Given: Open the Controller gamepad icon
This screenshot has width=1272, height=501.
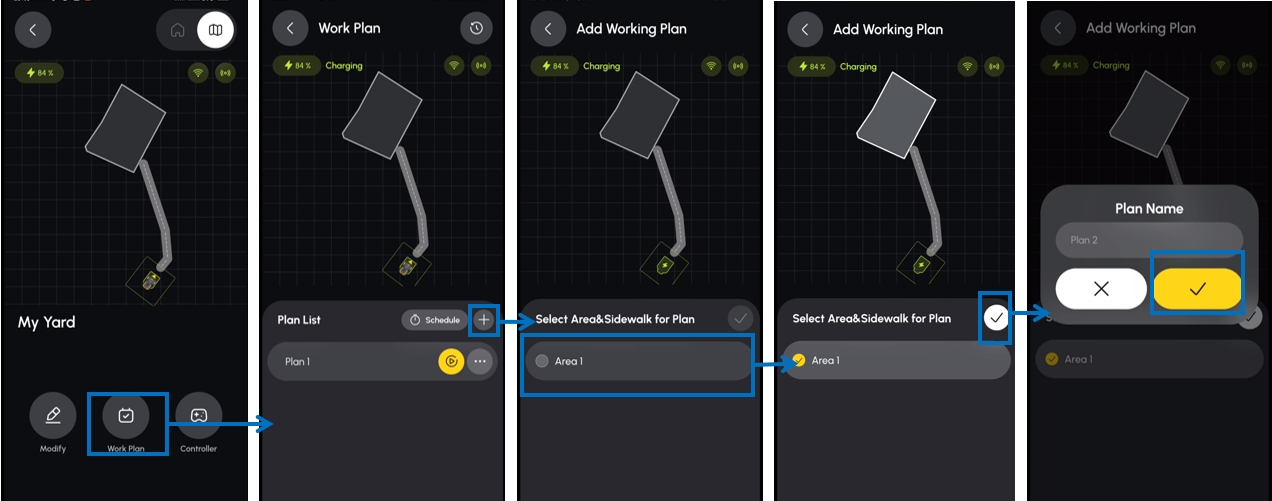Looking at the screenshot, I should tap(199, 415).
